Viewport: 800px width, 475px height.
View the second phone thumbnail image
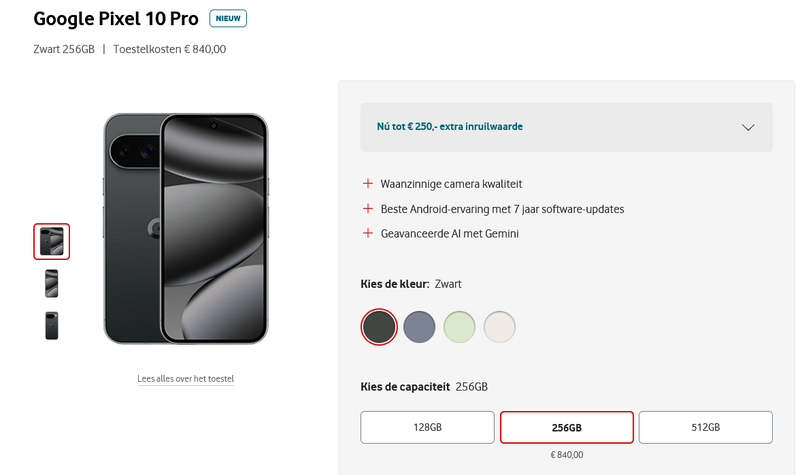point(52,283)
